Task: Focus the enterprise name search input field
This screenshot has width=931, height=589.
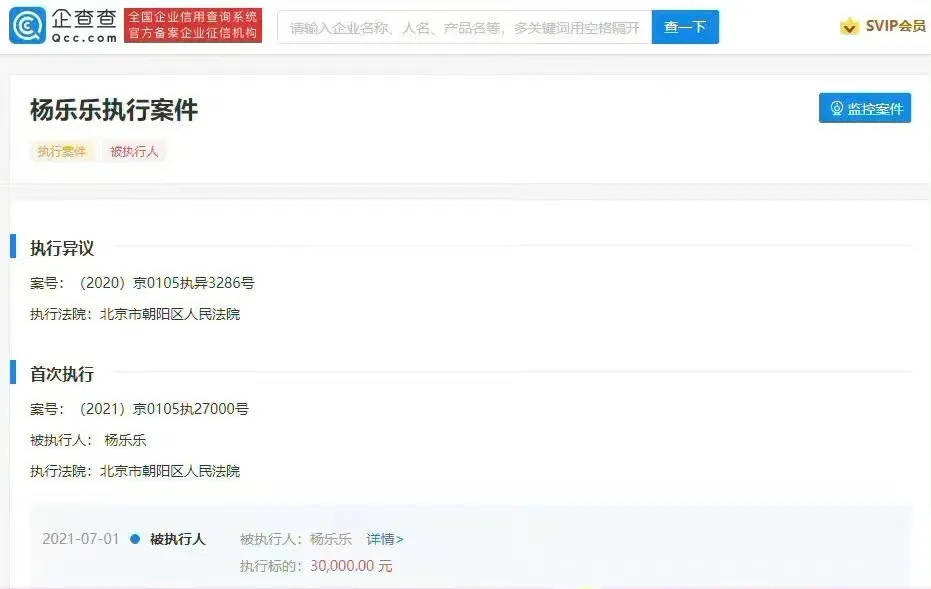Action: [464, 27]
